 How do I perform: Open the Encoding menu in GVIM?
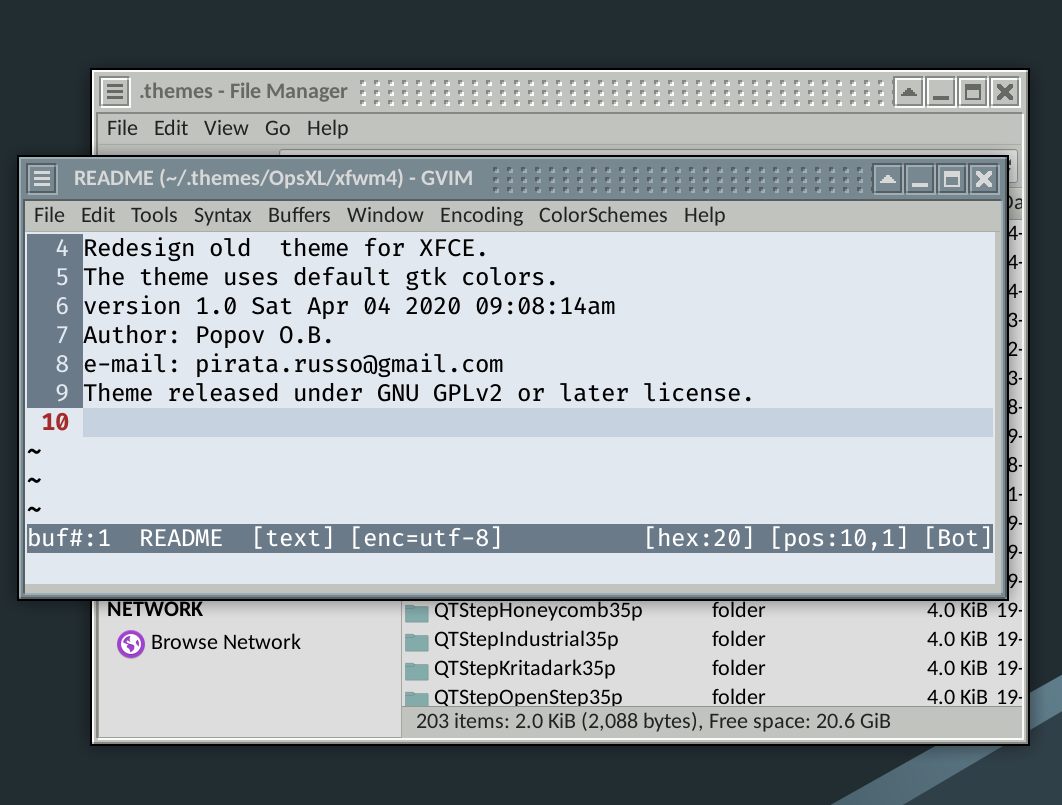(481, 215)
